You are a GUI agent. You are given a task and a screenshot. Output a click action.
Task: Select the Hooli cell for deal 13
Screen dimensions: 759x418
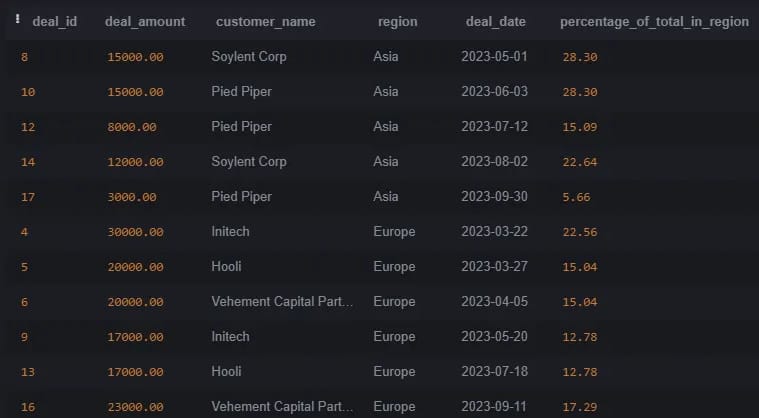coord(226,372)
